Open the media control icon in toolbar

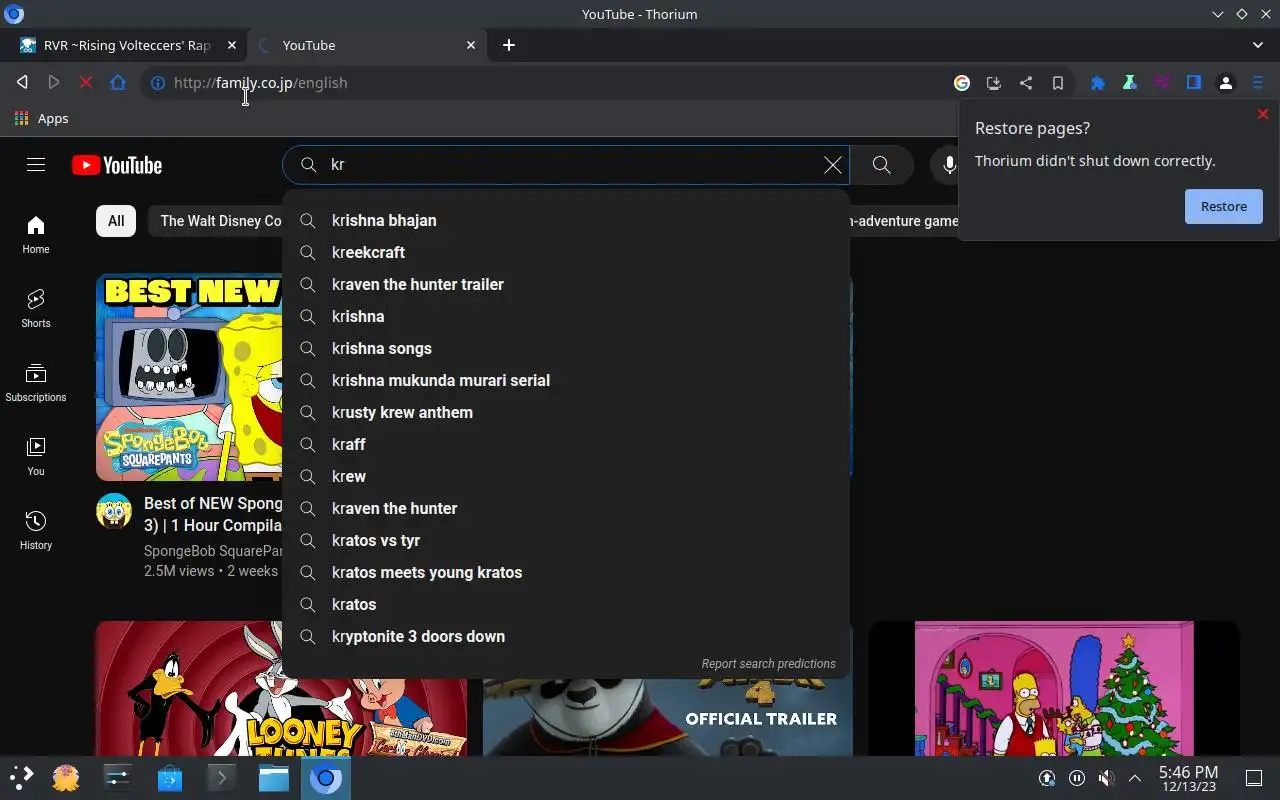(1162, 83)
